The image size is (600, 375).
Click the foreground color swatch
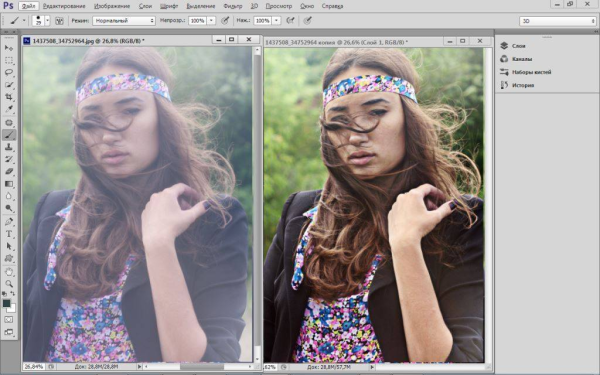coord(7,303)
